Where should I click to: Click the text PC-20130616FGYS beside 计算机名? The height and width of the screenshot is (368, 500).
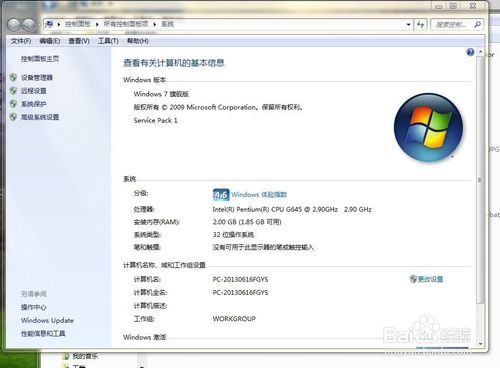click(x=240, y=279)
